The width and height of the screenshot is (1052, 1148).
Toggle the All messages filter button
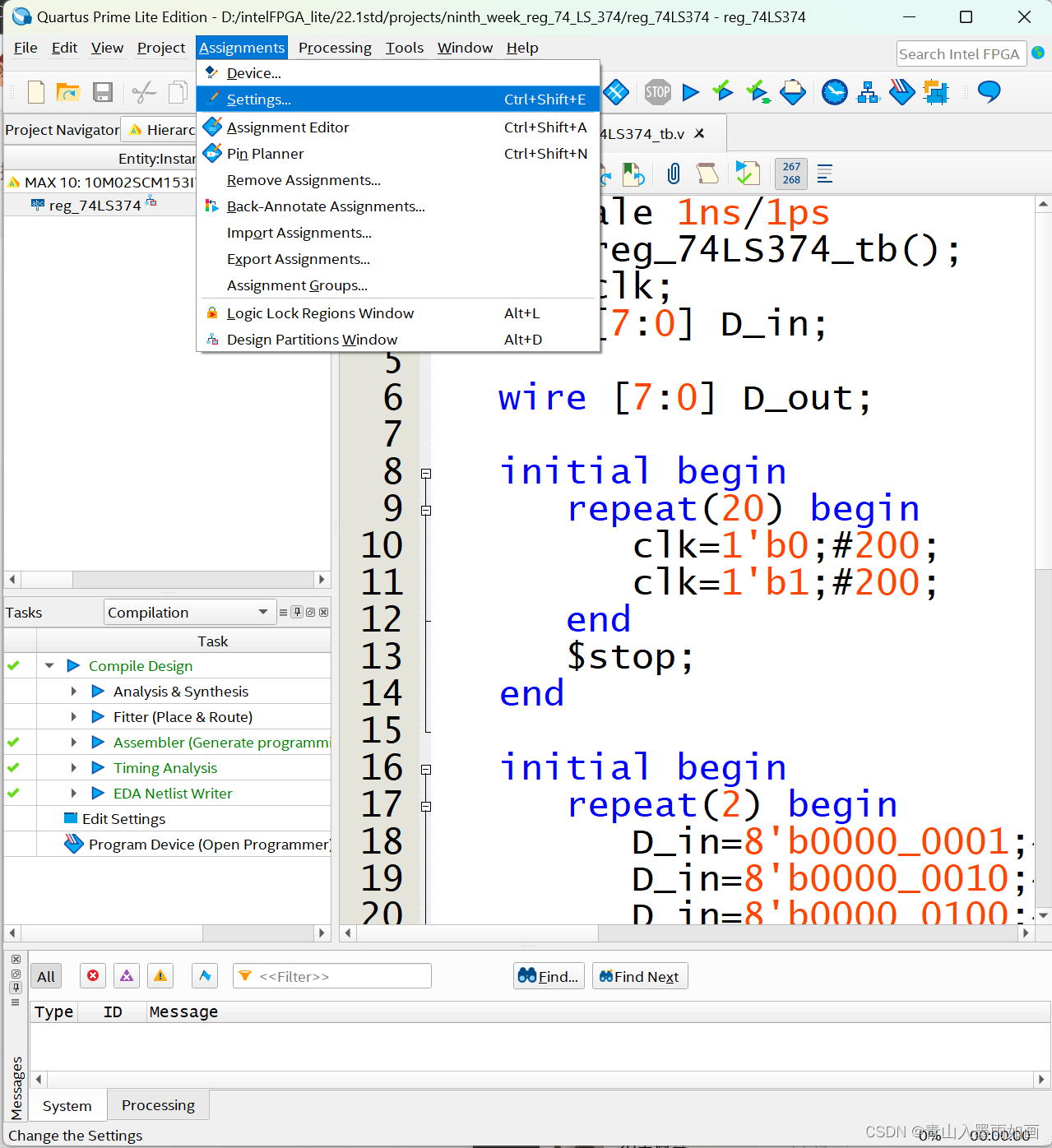click(x=46, y=976)
